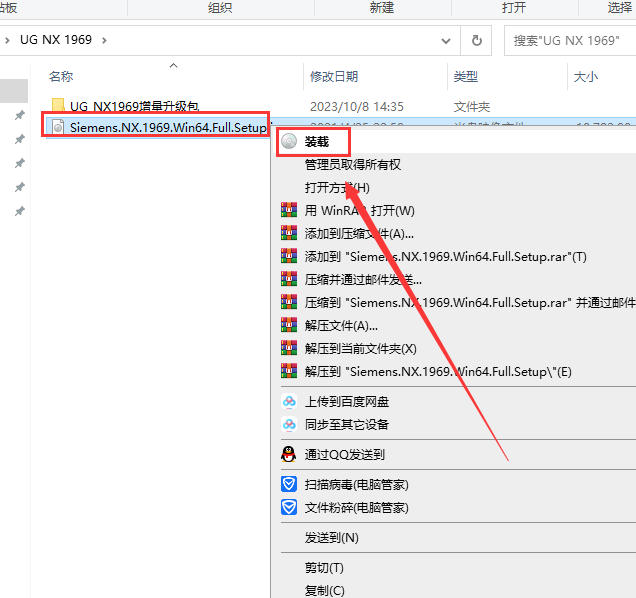This screenshot has width=636, height=598.
Task: Sort by 名称 column header
Action: click(61, 76)
